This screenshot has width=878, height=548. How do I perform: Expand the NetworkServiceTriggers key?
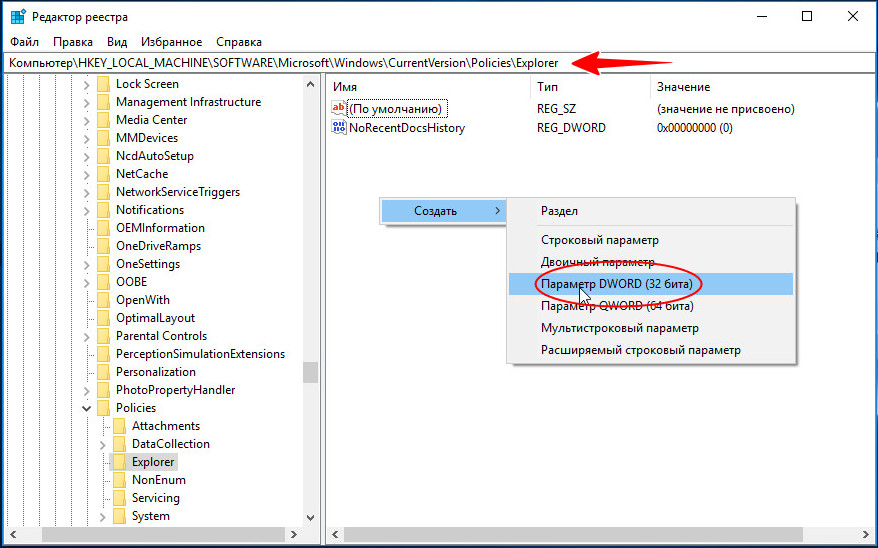point(86,193)
